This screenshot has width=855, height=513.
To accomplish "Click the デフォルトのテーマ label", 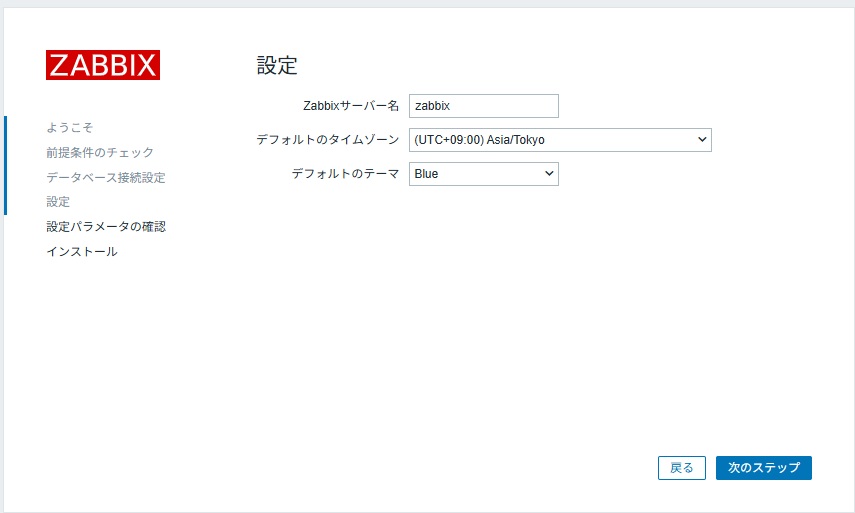I will (345, 174).
